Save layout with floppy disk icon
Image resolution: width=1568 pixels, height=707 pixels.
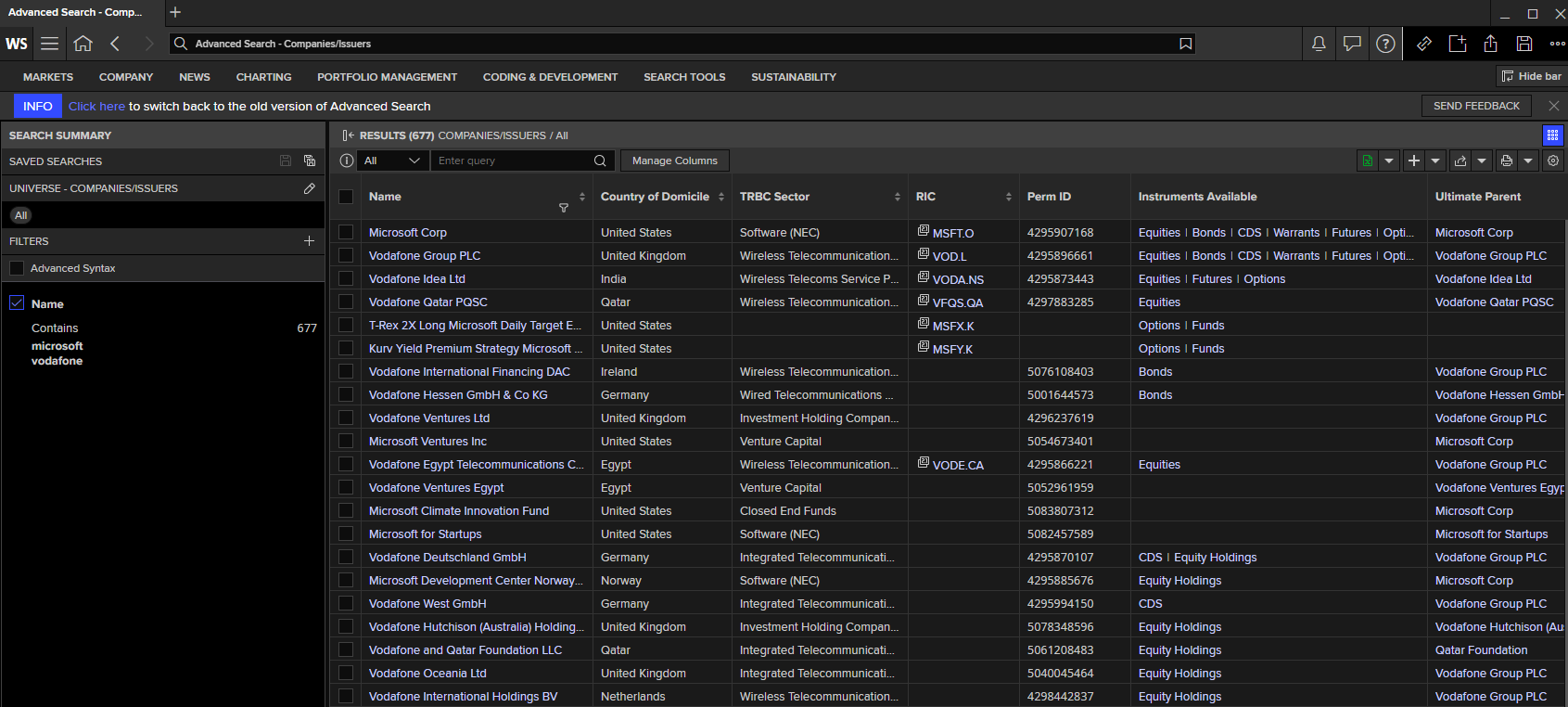coord(1524,44)
